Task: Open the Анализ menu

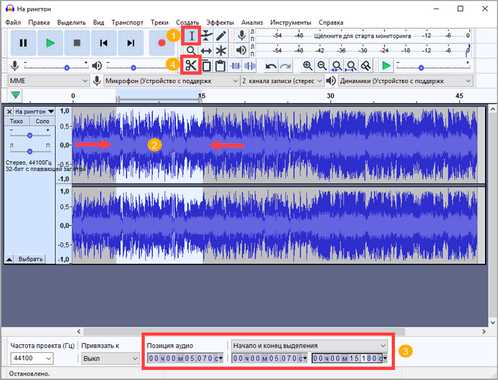Action: click(252, 22)
